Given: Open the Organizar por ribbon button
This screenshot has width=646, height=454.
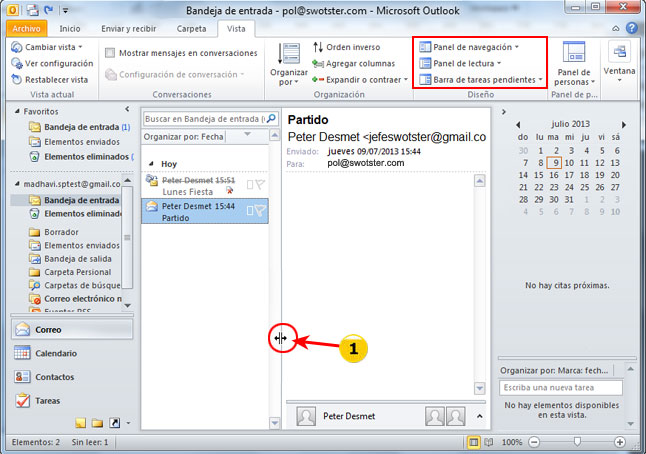Looking at the screenshot, I should tap(289, 65).
